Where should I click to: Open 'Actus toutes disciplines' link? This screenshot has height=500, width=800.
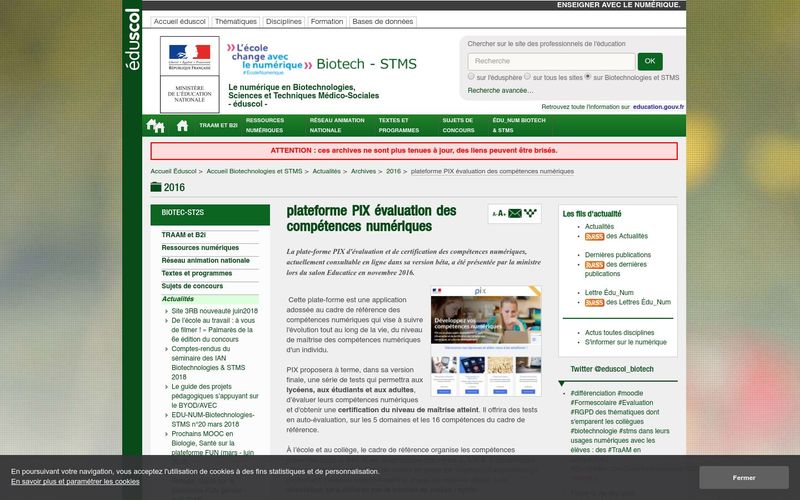coord(619,333)
